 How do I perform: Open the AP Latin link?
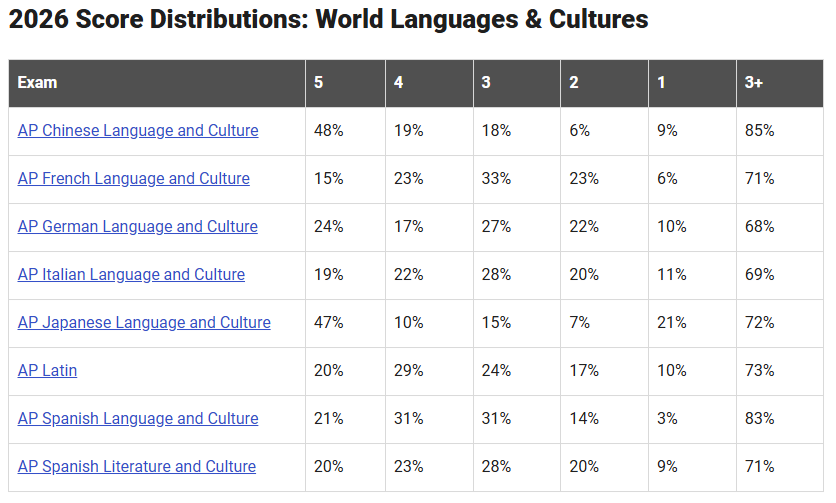47,371
